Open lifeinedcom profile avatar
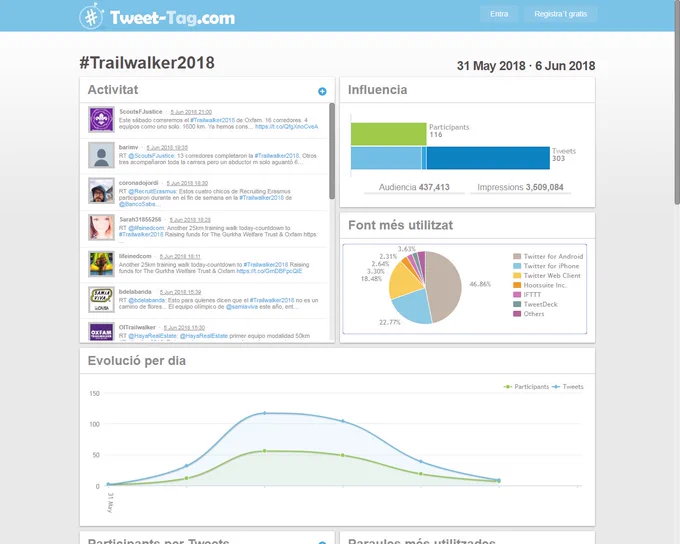Viewport: 680px width, 544px height. tap(101, 263)
